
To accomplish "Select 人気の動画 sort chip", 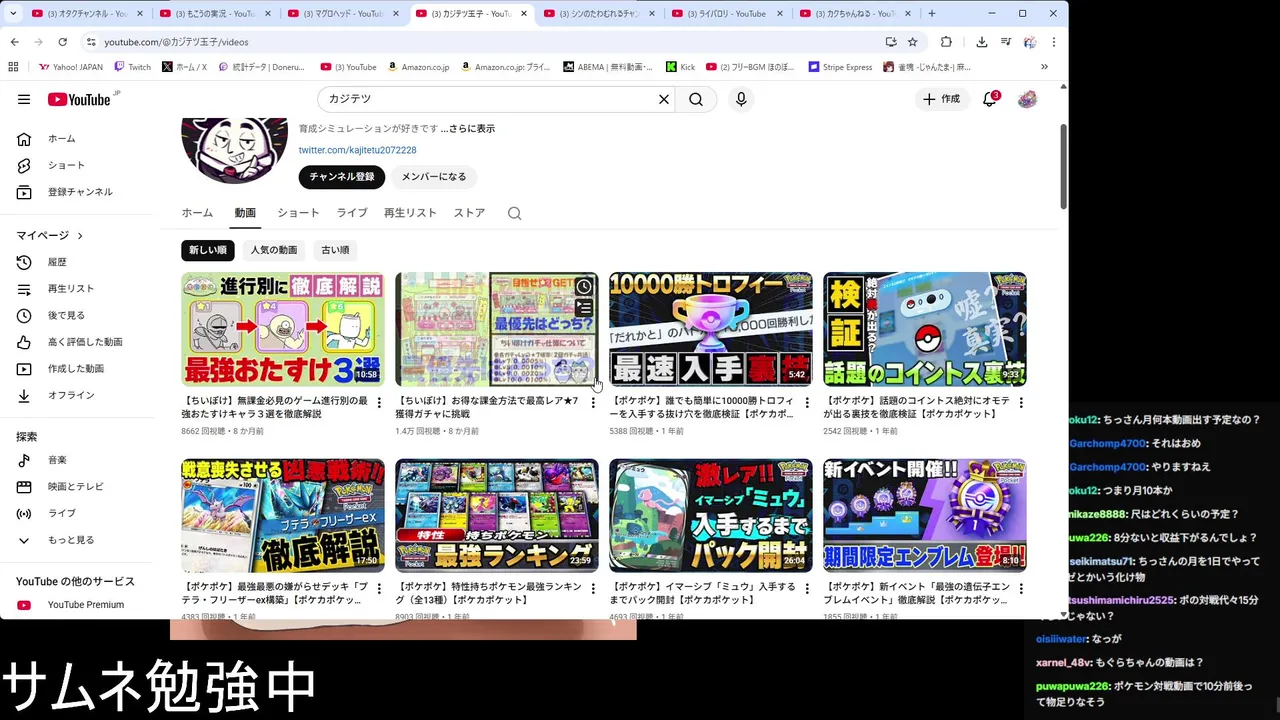I will pyautogui.click(x=274, y=250).
